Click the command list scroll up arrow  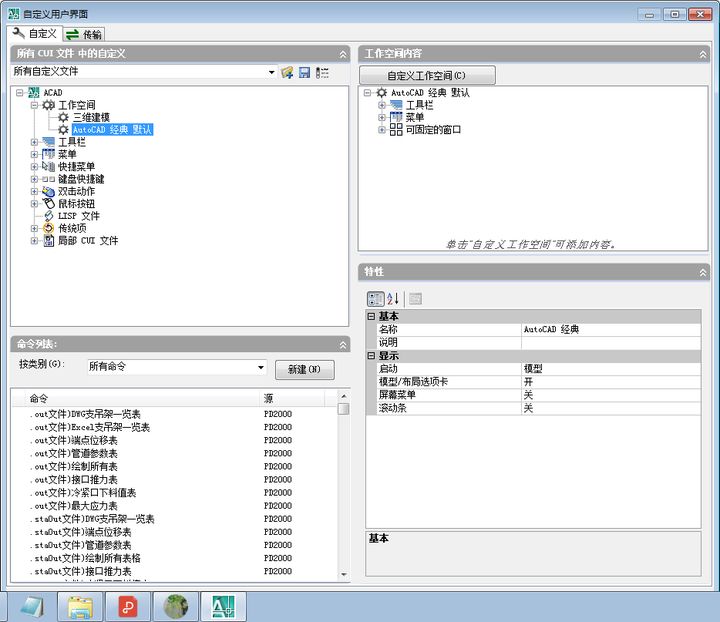coord(343,396)
